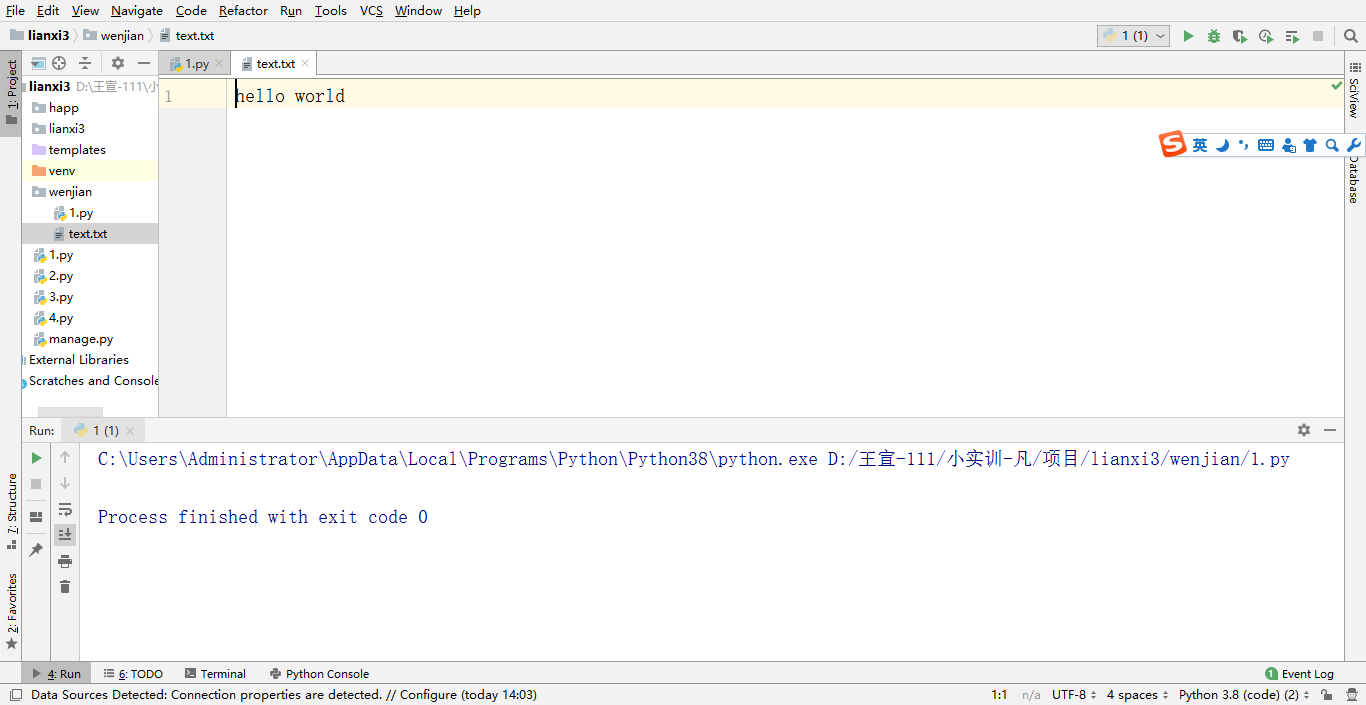1366x705 pixels.
Task: Open Search Everywhere magnifier in top toolbar
Action: (x=1350, y=36)
